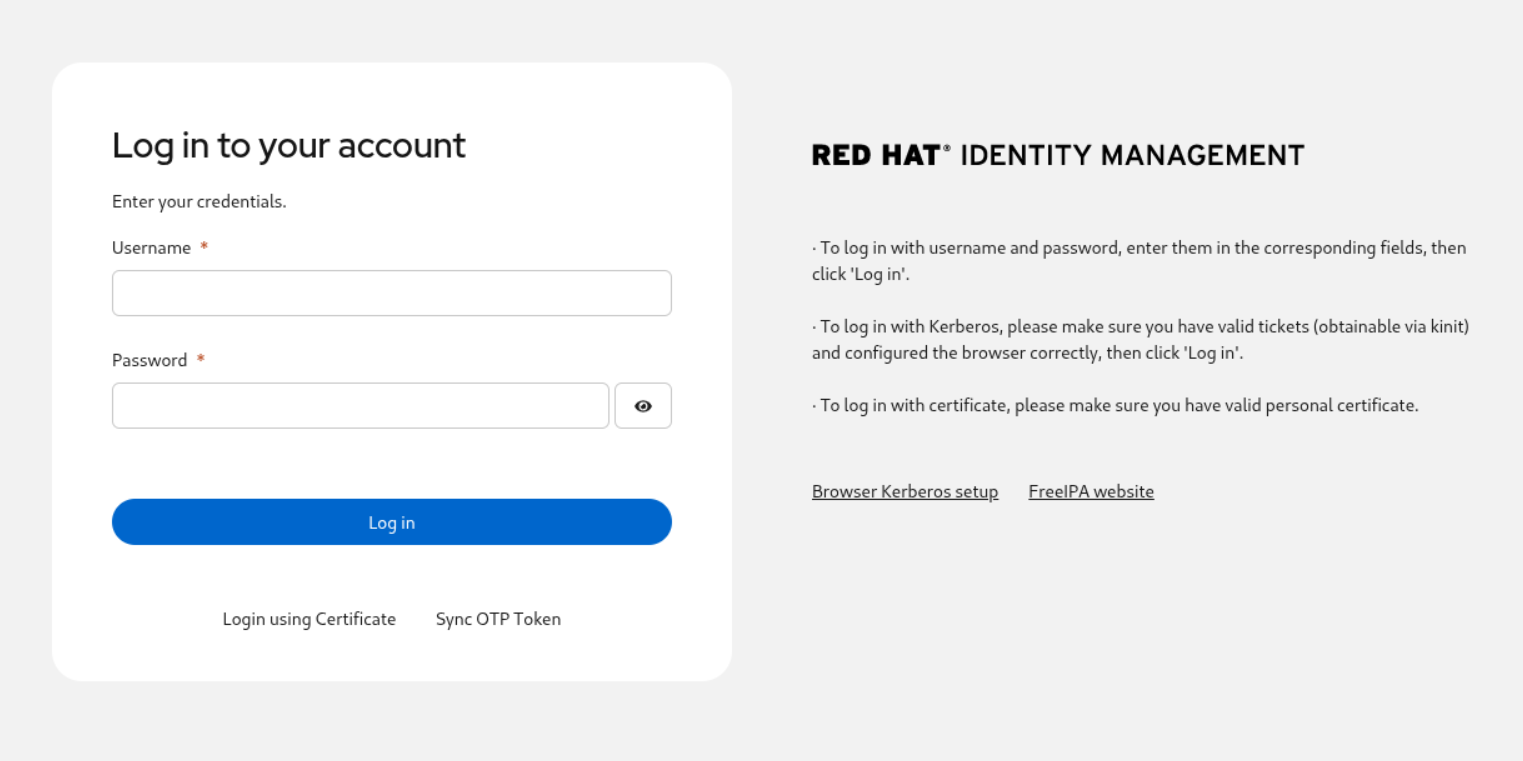1523x761 pixels.
Task: Click the red asterisk beside Password
Action: [200, 360]
